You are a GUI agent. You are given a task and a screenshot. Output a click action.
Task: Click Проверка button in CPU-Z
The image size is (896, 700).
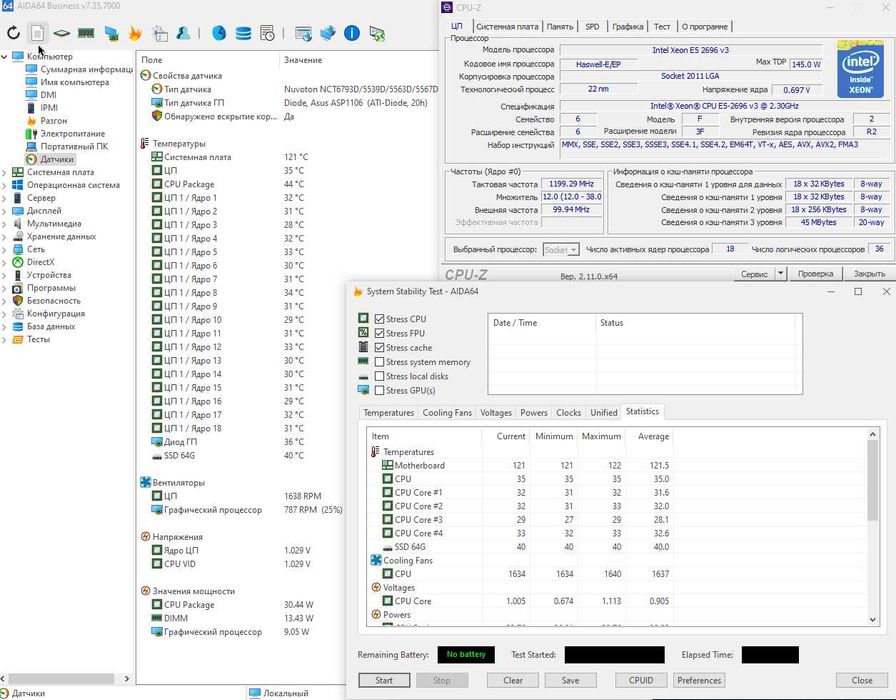(x=815, y=274)
